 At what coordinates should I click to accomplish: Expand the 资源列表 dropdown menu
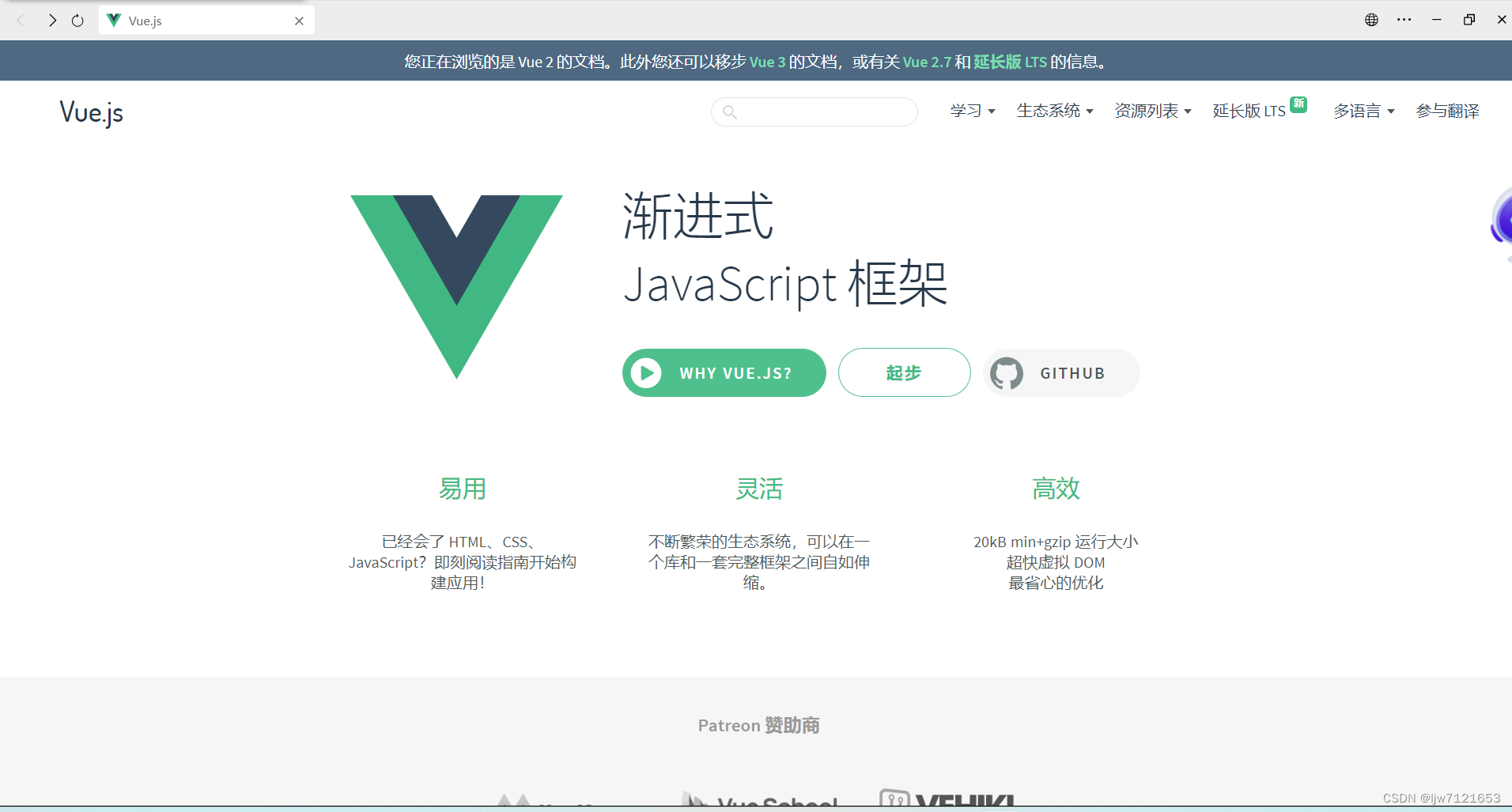1153,111
